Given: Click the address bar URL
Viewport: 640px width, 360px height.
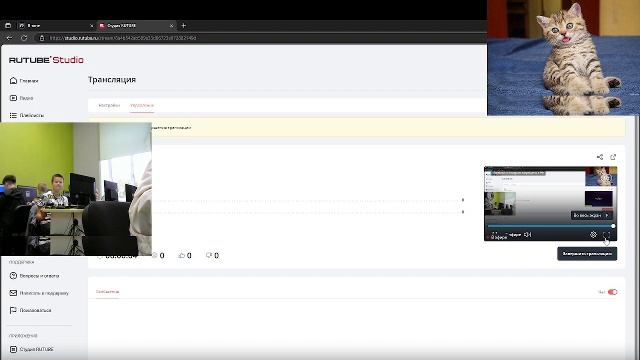Looking at the screenshot, I should pos(122,38).
